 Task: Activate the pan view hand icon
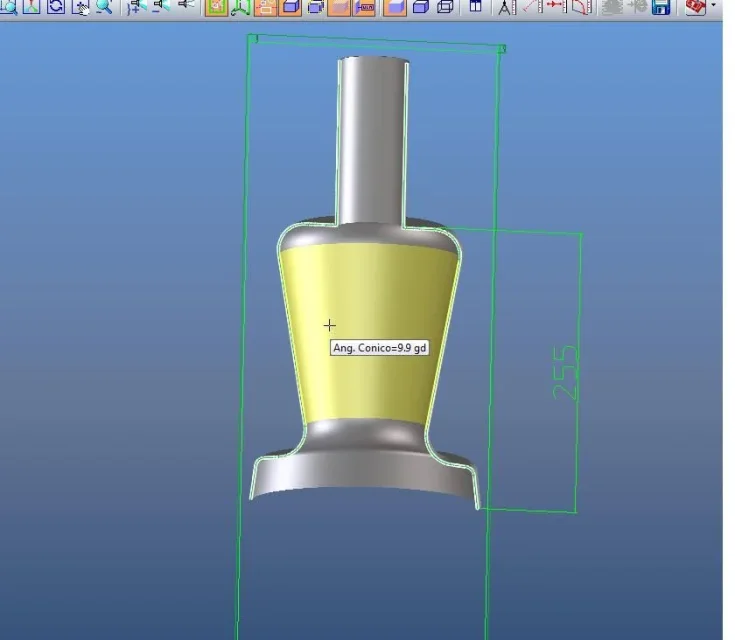(x=81, y=7)
